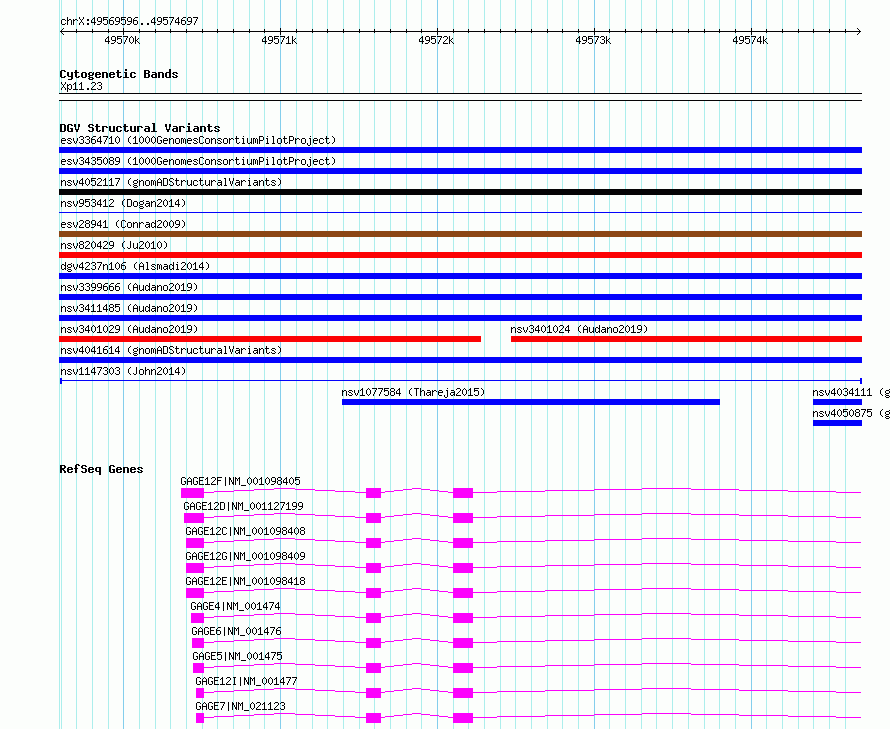Click the first exon block of GAGE4
This screenshot has height=729, width=890.
198,618
